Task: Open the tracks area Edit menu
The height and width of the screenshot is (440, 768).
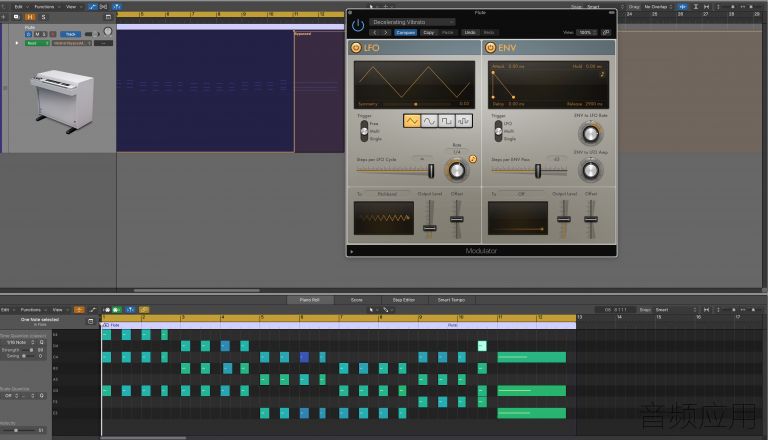Action: click(x=19, y=6)
